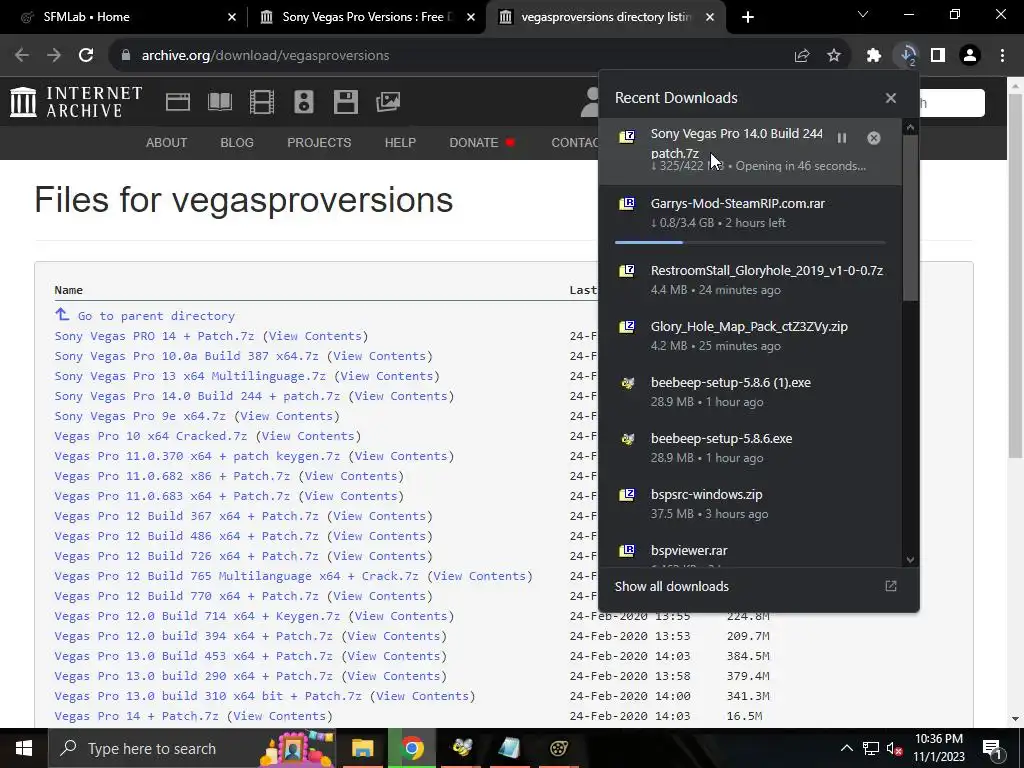
Task: Click the 24-Feb-2020 13:55 date cell
Action: point(630,616)
